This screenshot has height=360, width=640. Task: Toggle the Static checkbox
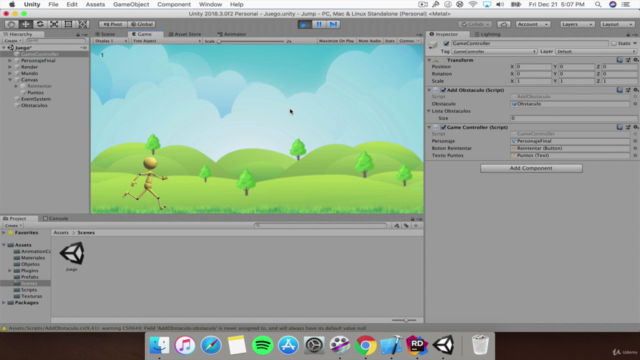pos(613,43)
